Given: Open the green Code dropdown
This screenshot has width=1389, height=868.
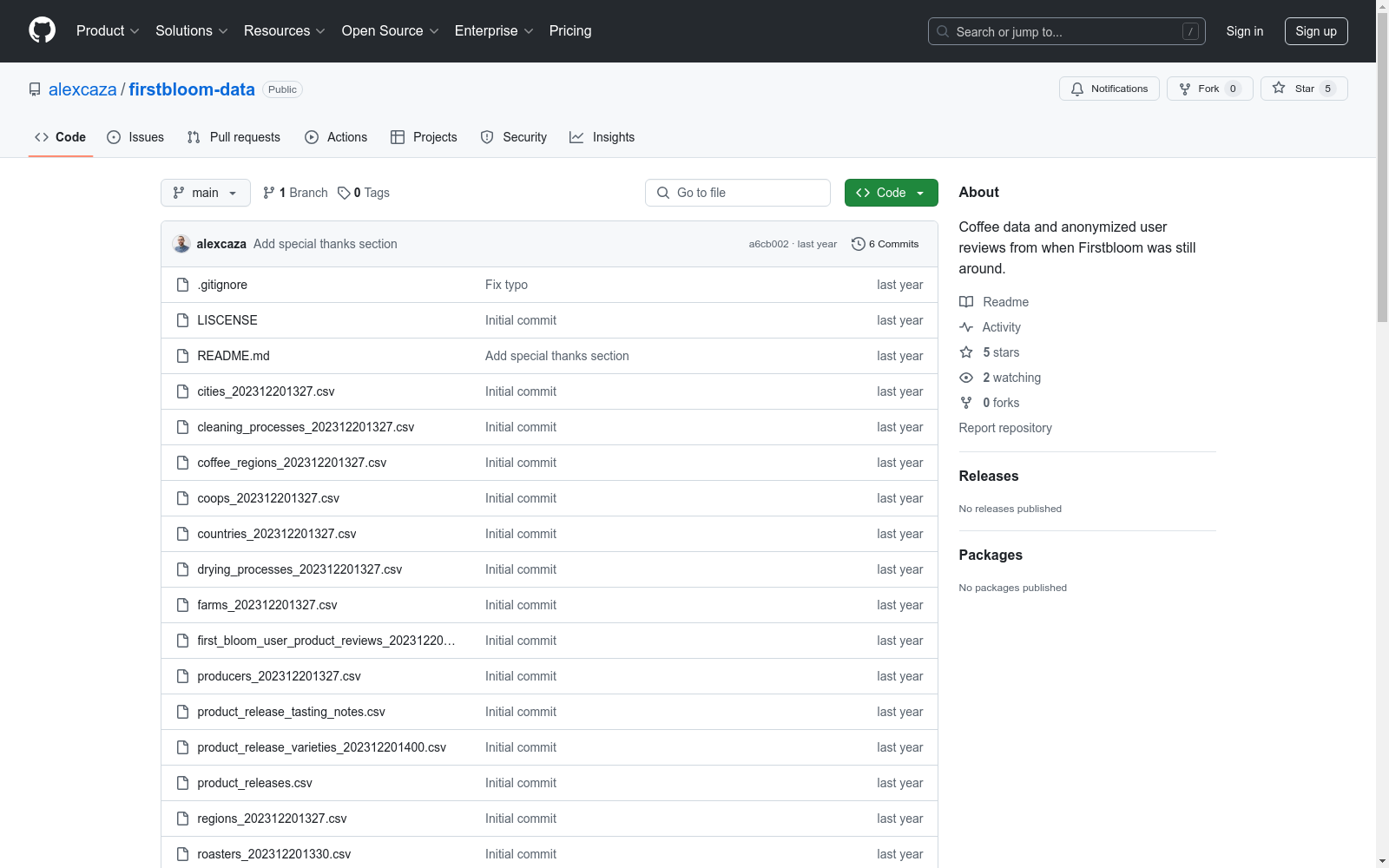Looking at the screenshot, I should [891, 193].
